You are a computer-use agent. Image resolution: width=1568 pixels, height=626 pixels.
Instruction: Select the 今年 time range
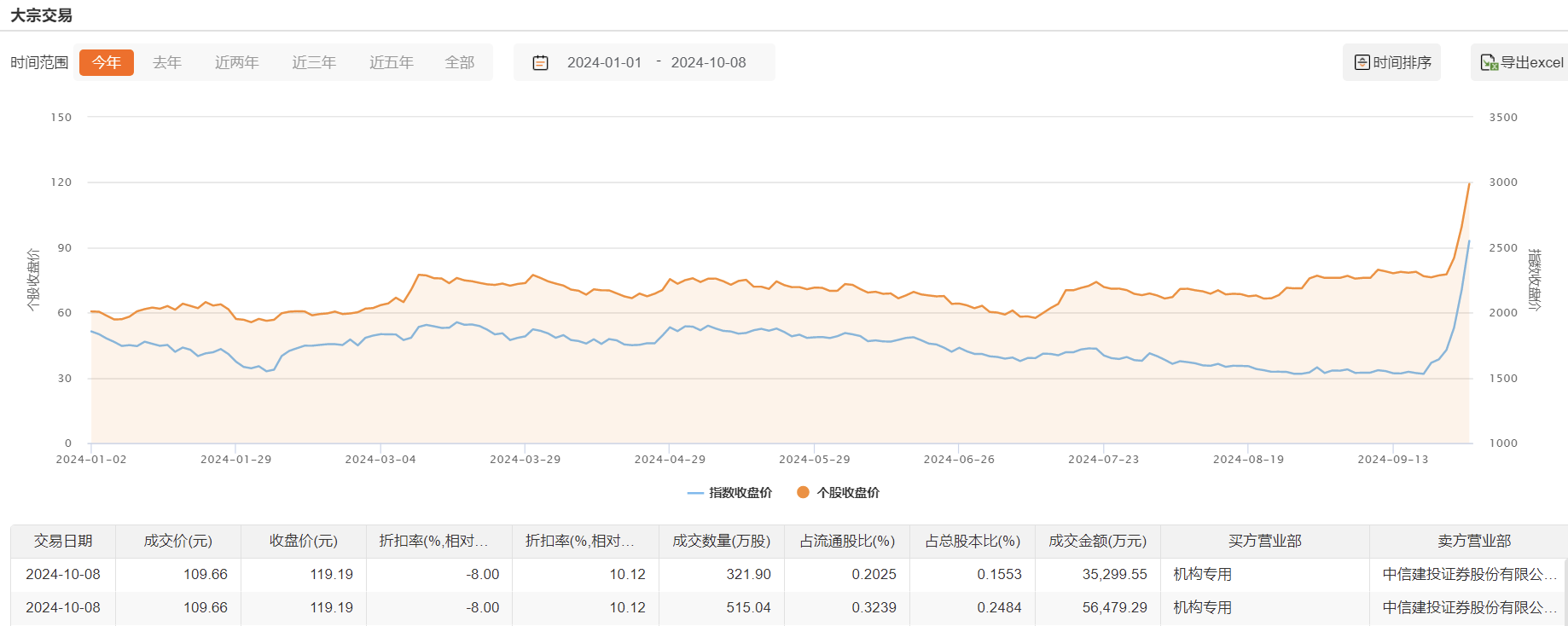tap(107, 63)
